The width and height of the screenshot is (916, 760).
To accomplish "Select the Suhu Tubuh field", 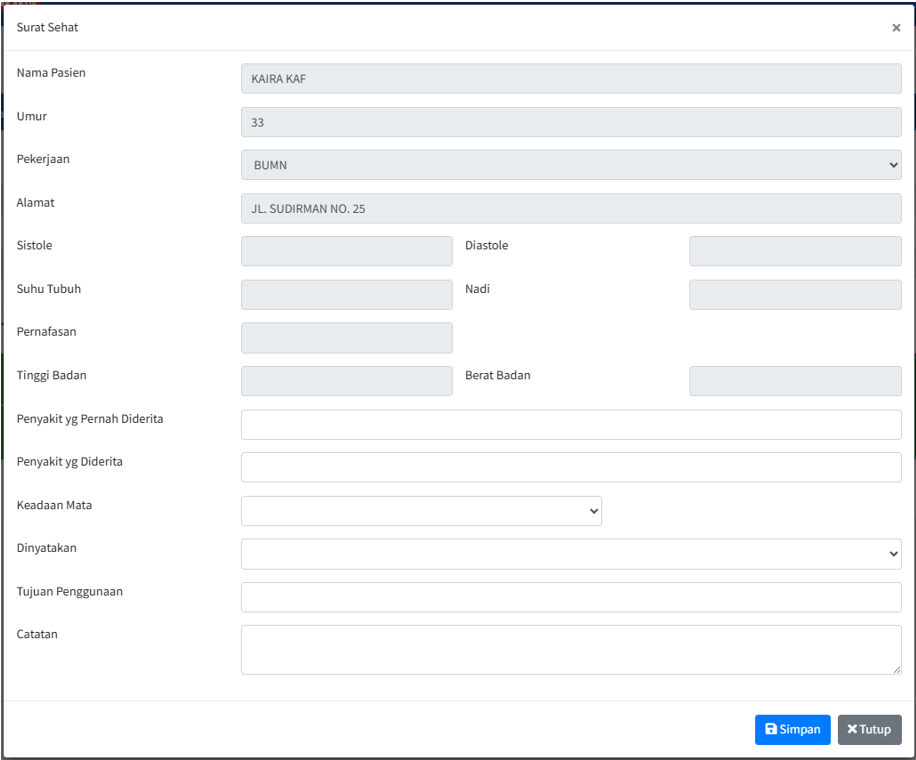I will (346, 294).
